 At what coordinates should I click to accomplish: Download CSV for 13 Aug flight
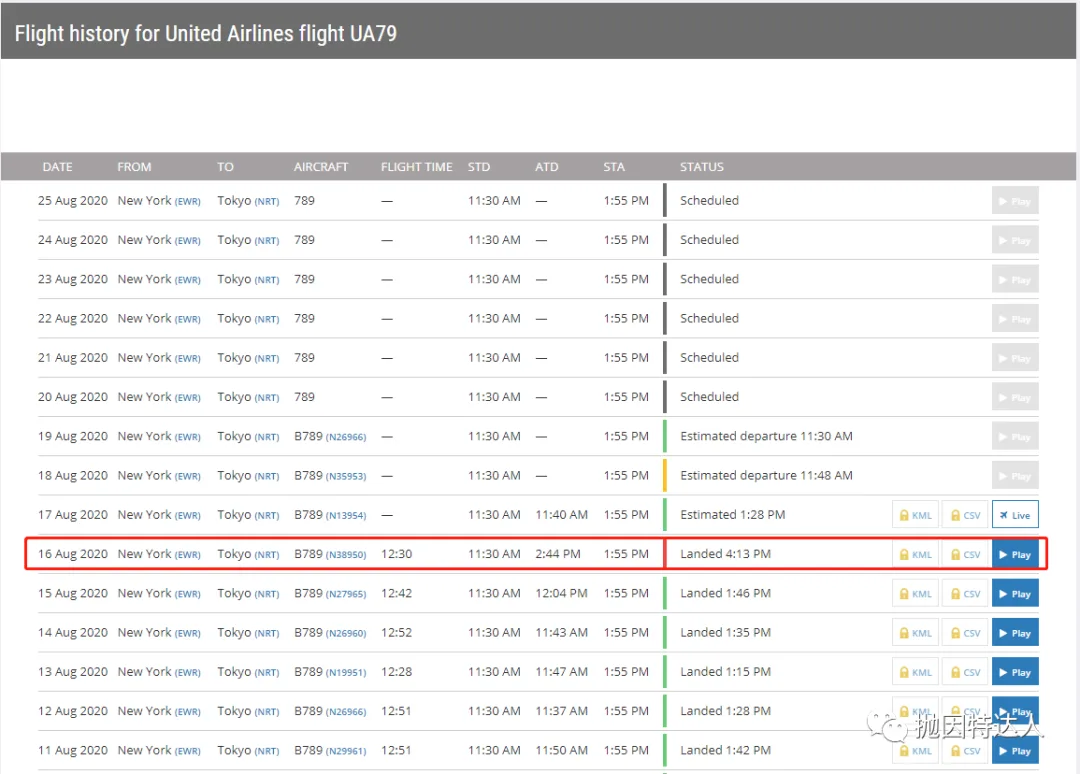tap(965, 672)
